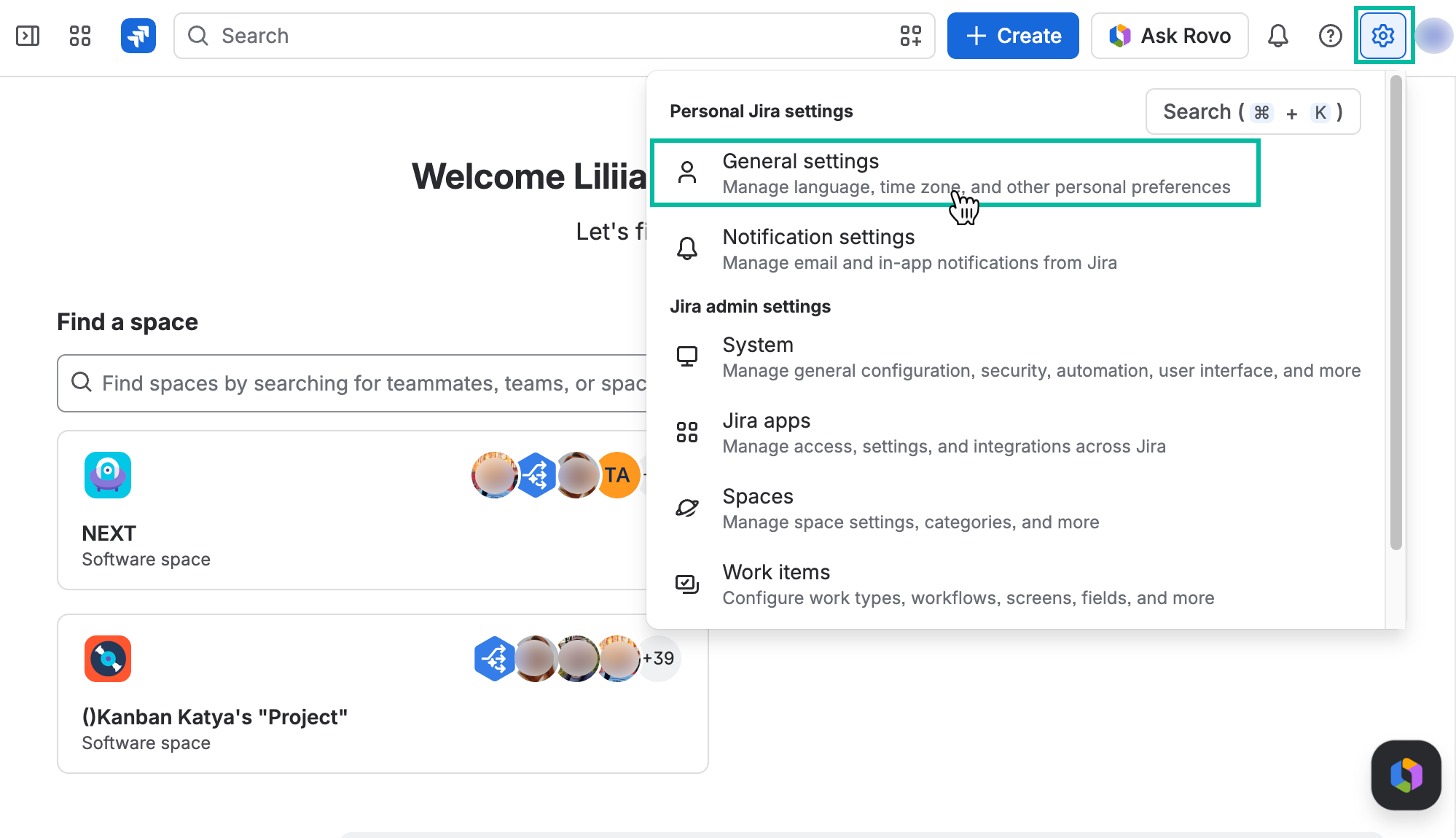Viewport: 1456px width, 838px height.
Task: Click the search filter apps icon
Action: (x=911, y=36)
